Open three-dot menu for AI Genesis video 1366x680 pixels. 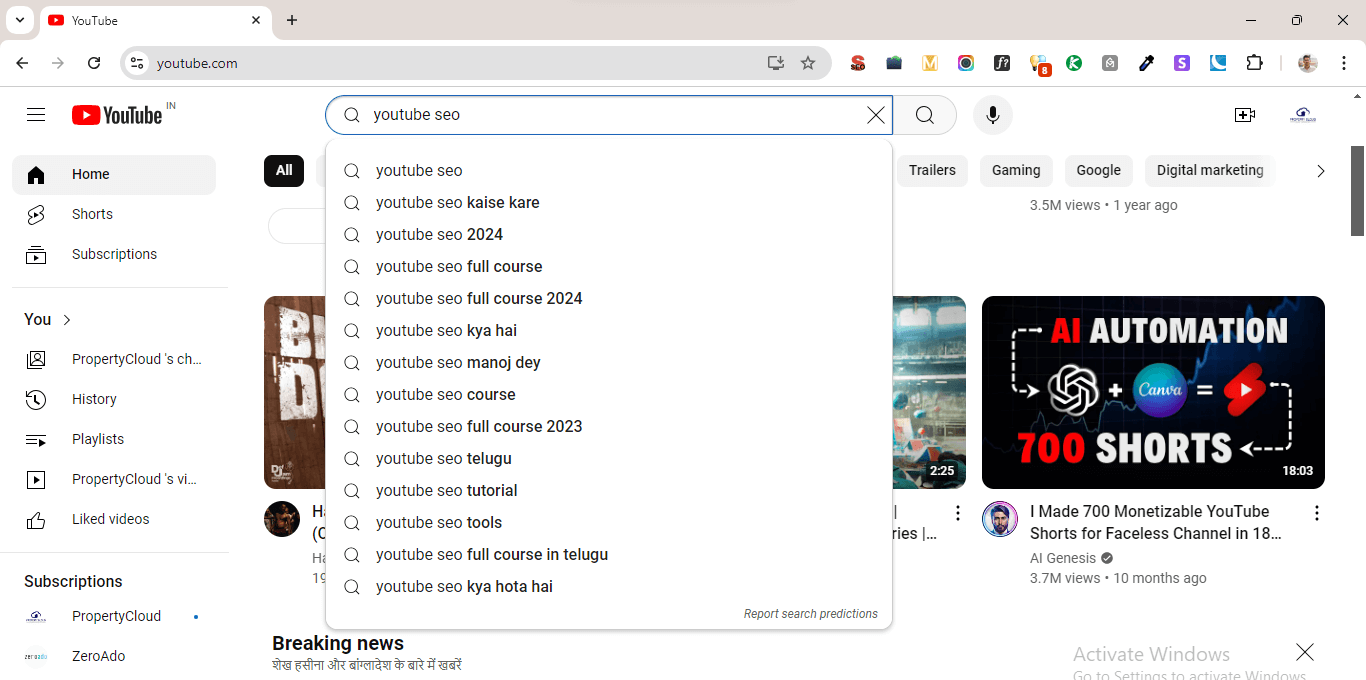(1316, 513)
